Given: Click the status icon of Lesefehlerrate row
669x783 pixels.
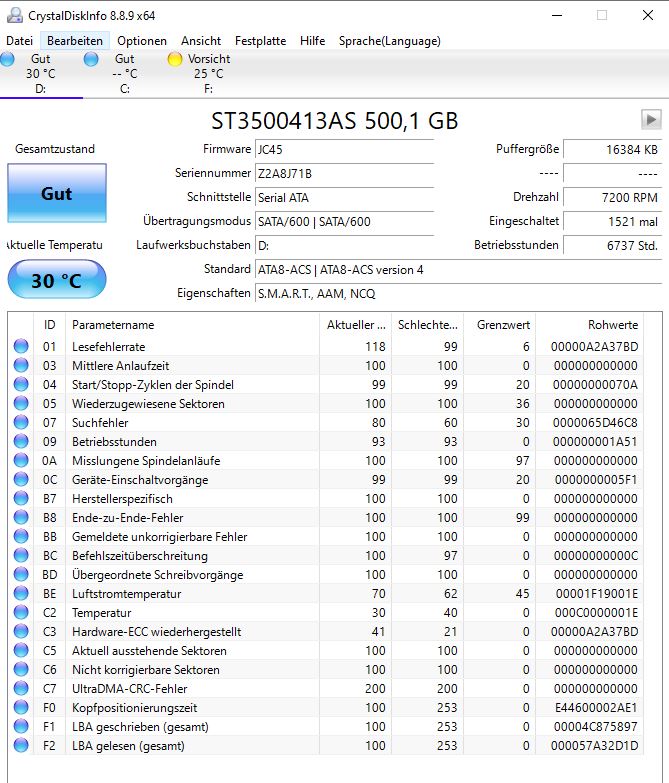Looking at the screenshot, I should tap(21, 346).
